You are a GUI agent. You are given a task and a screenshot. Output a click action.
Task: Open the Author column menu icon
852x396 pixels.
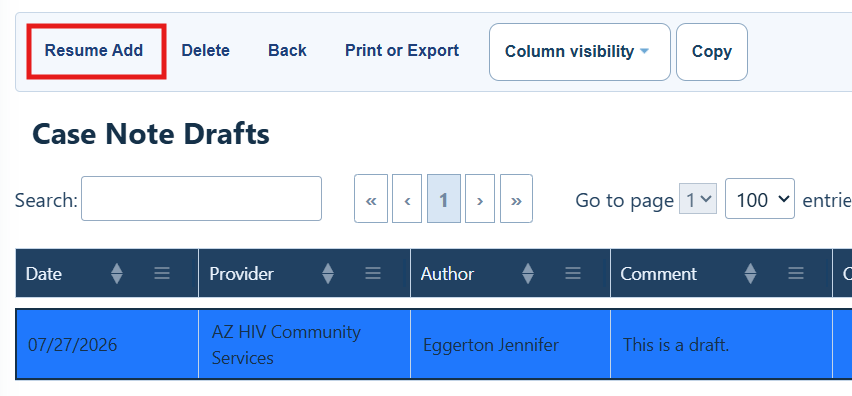tap(573, 273)
